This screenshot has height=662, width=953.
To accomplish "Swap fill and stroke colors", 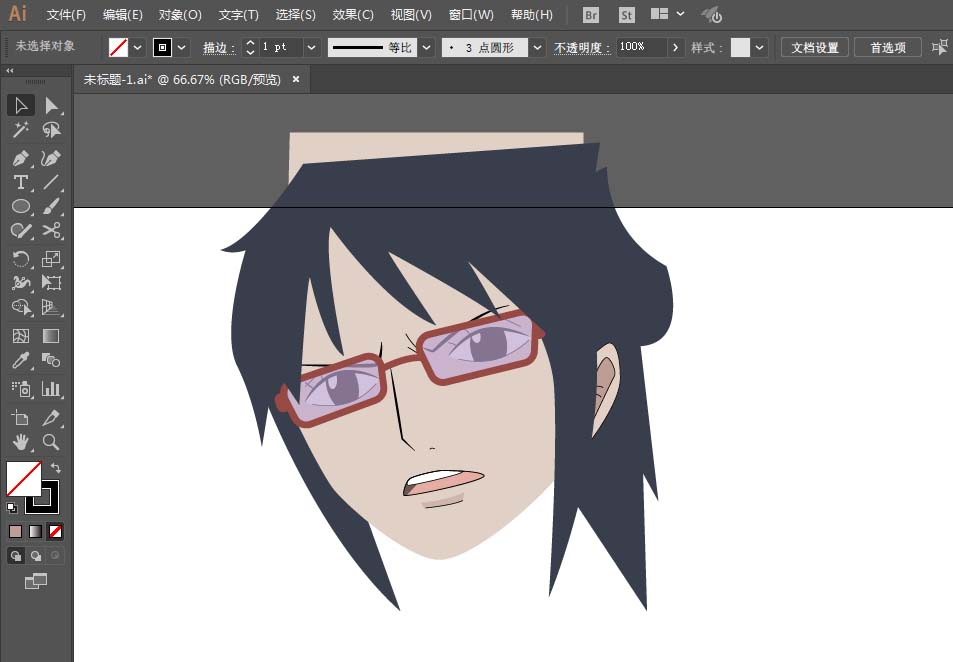I will point(55,467).
